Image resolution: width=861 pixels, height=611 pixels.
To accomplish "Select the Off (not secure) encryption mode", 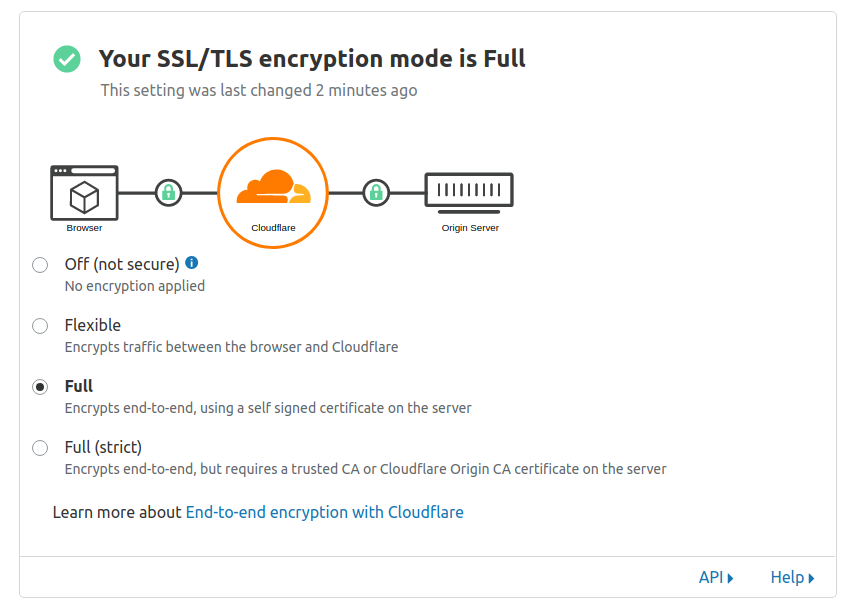I will click(x=40, y=264).
